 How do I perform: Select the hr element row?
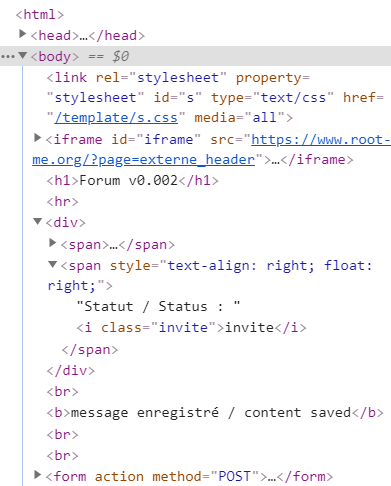coord(62,202)
